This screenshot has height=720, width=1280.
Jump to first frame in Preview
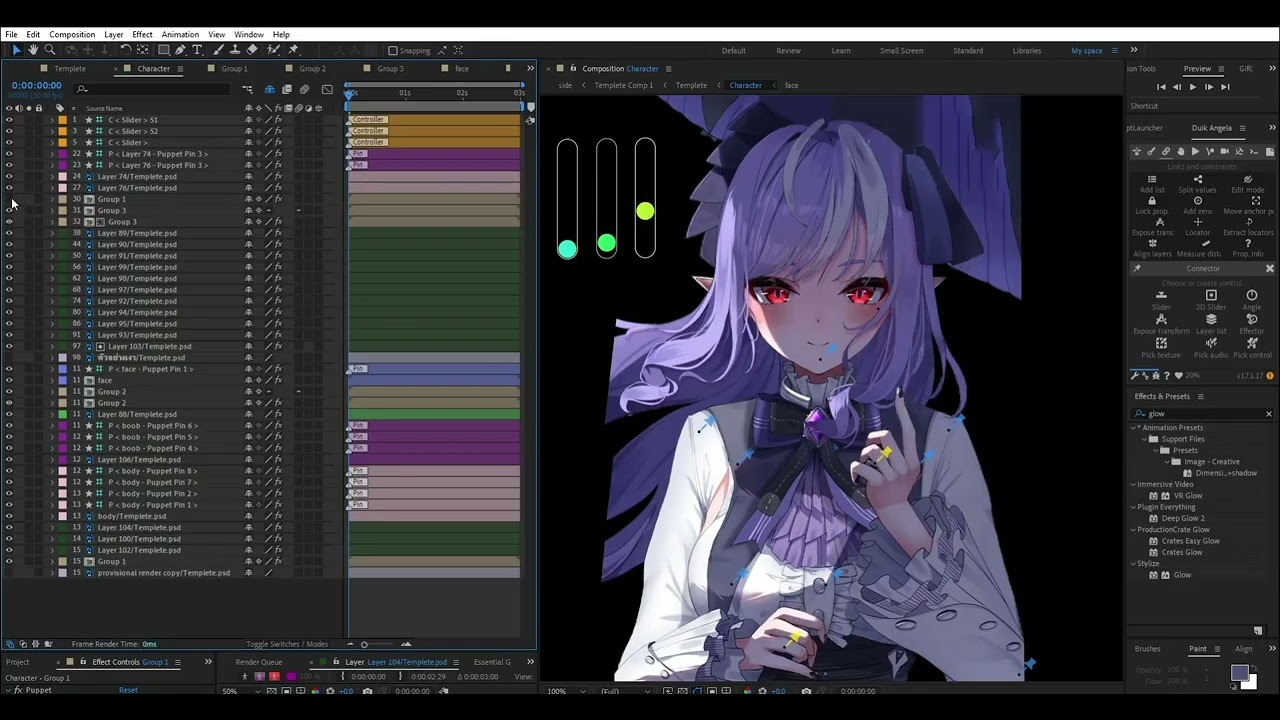(x=1161, y=88)
